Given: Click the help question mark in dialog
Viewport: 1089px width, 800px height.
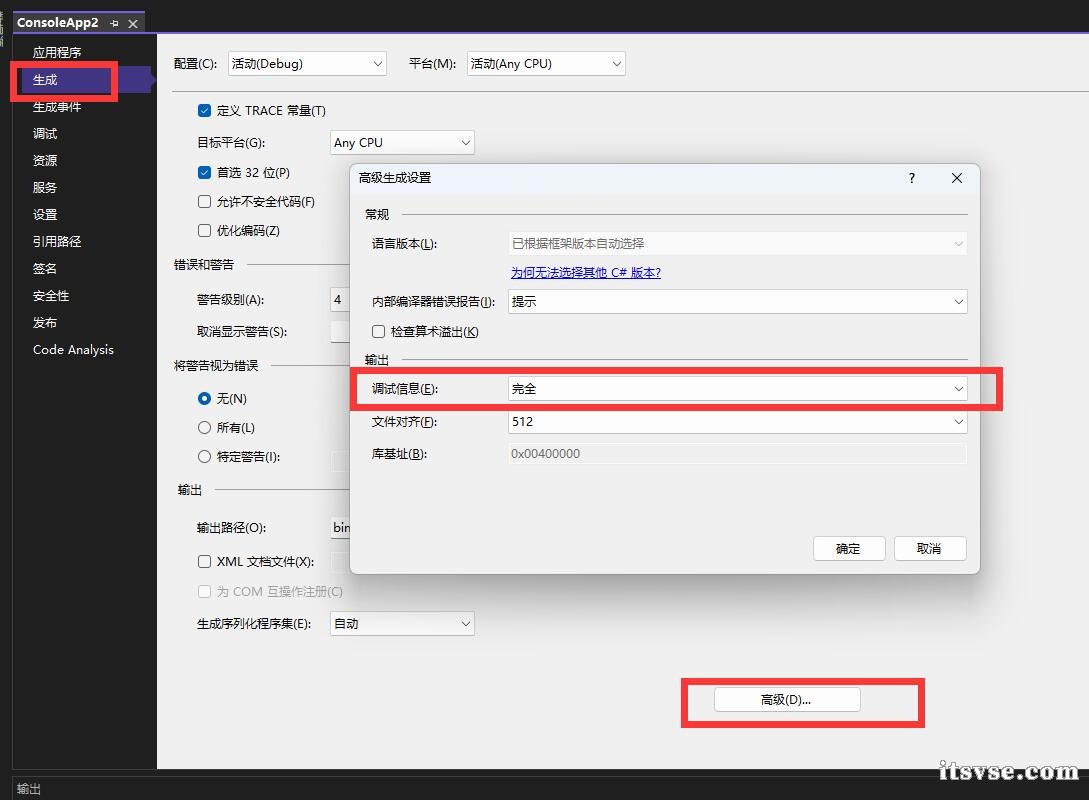Looking at the screenshot, I should pos(911,178).
